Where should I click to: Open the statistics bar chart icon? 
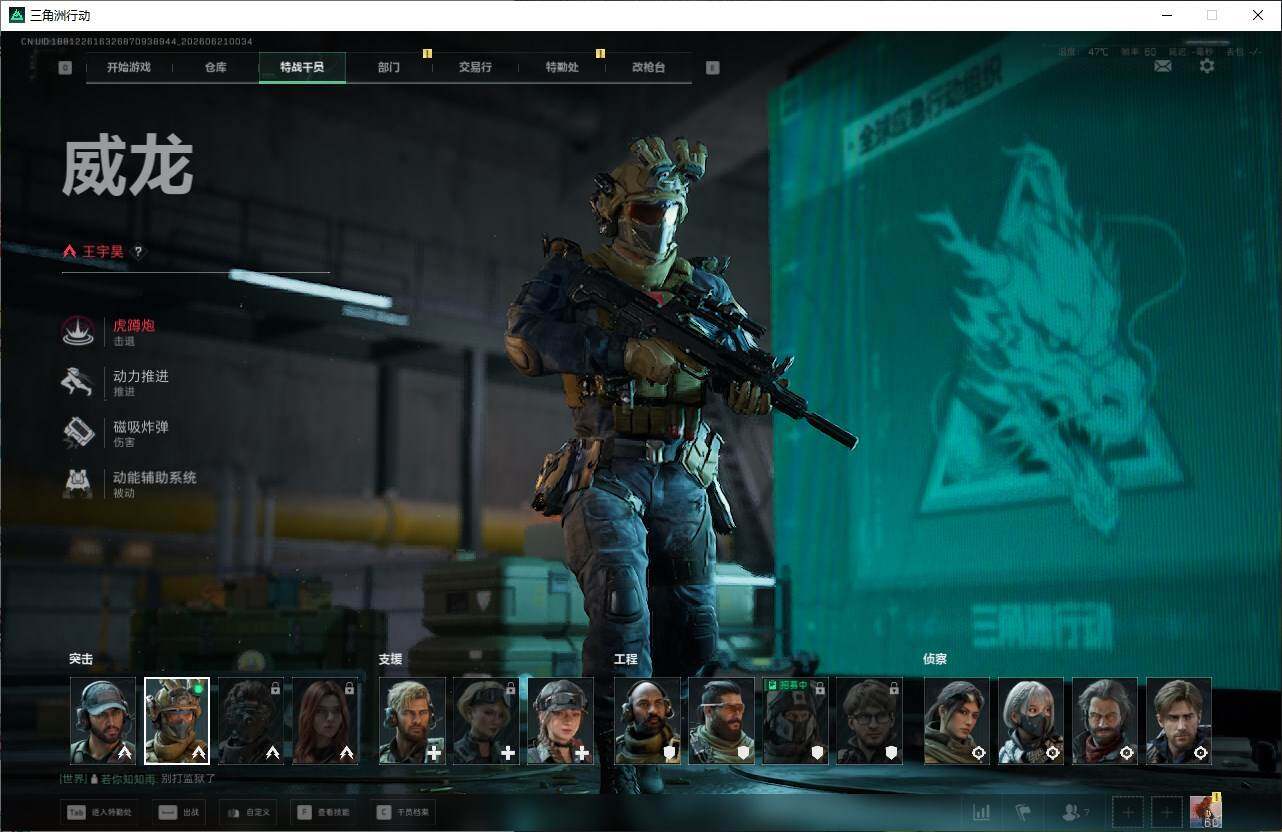(x=982, y=812)
